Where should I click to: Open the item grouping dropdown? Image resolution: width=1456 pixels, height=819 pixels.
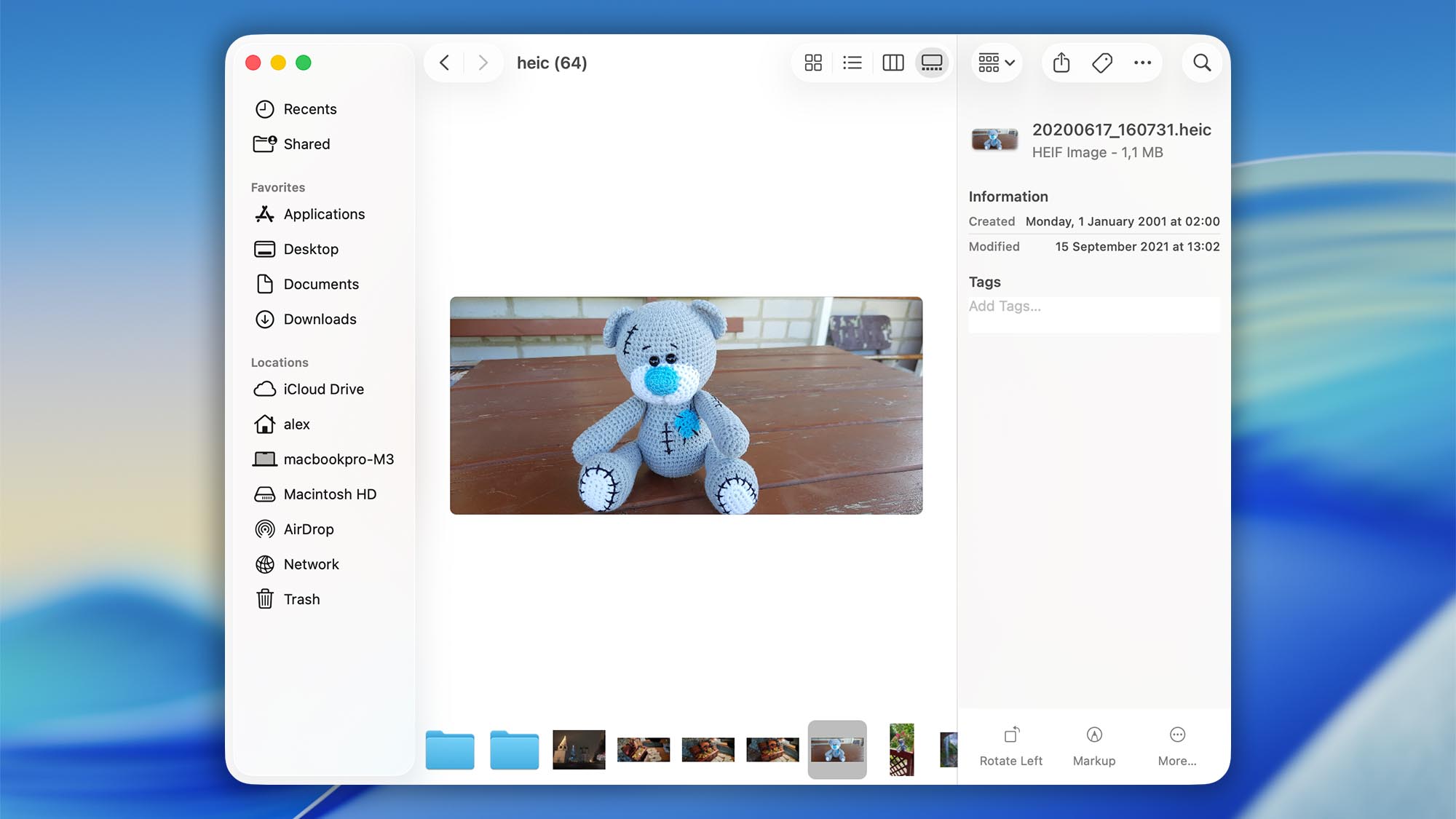click(996, 63)
